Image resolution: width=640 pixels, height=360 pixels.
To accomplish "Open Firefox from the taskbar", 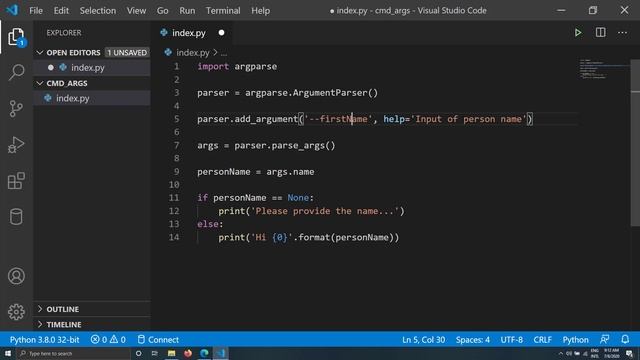I will (x=188, y=353).
